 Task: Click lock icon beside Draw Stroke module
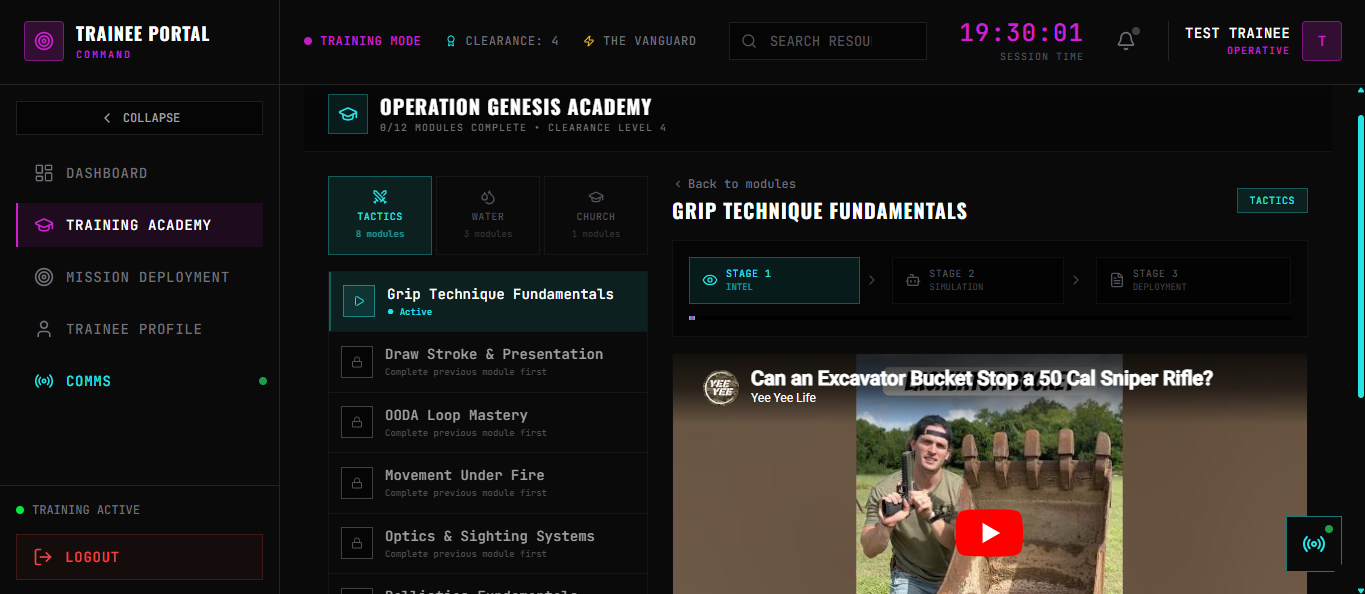click(357, 362)
